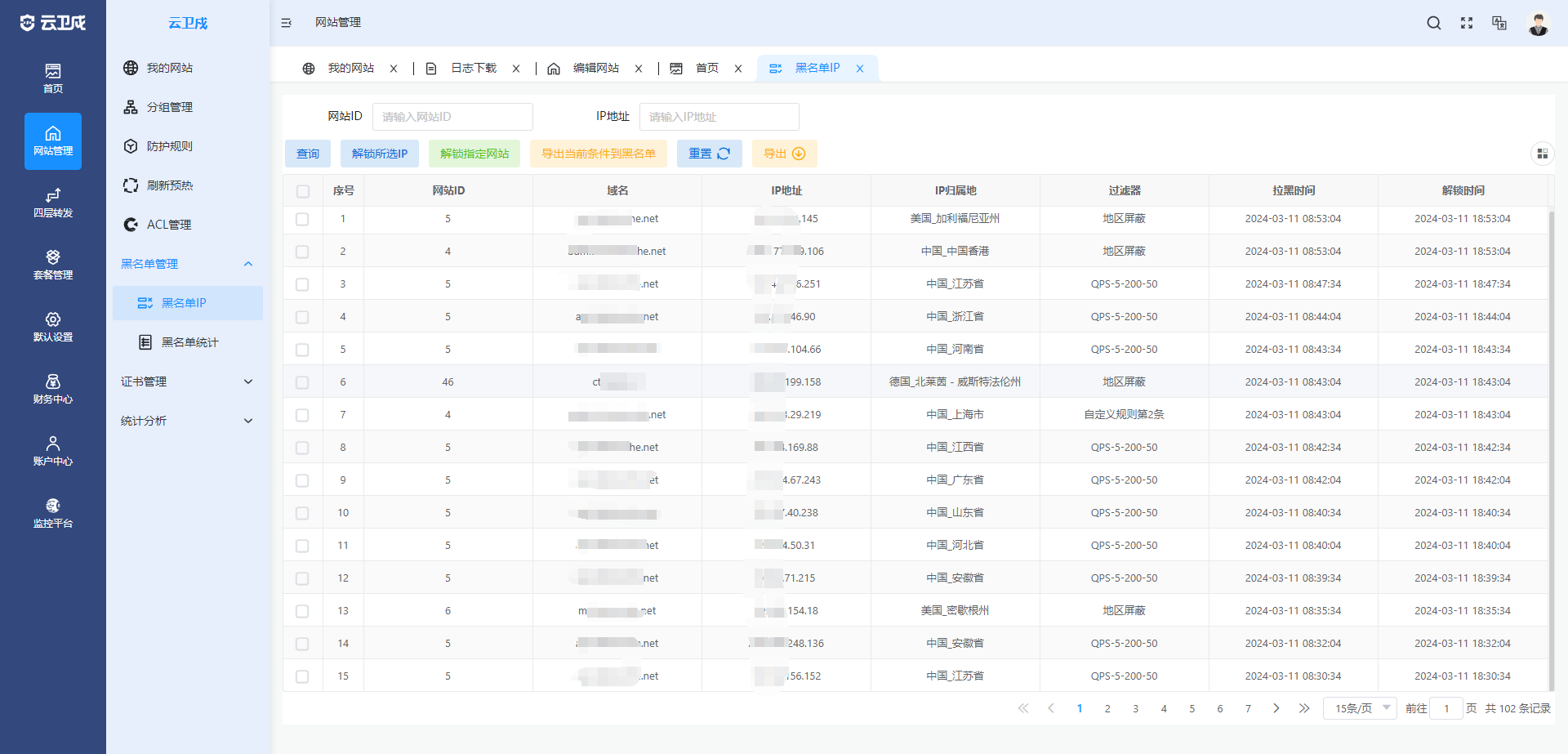Viewport: 1568px width, 754px height.
Task: Click the table vertical scrollbar
Action: 1552,450
